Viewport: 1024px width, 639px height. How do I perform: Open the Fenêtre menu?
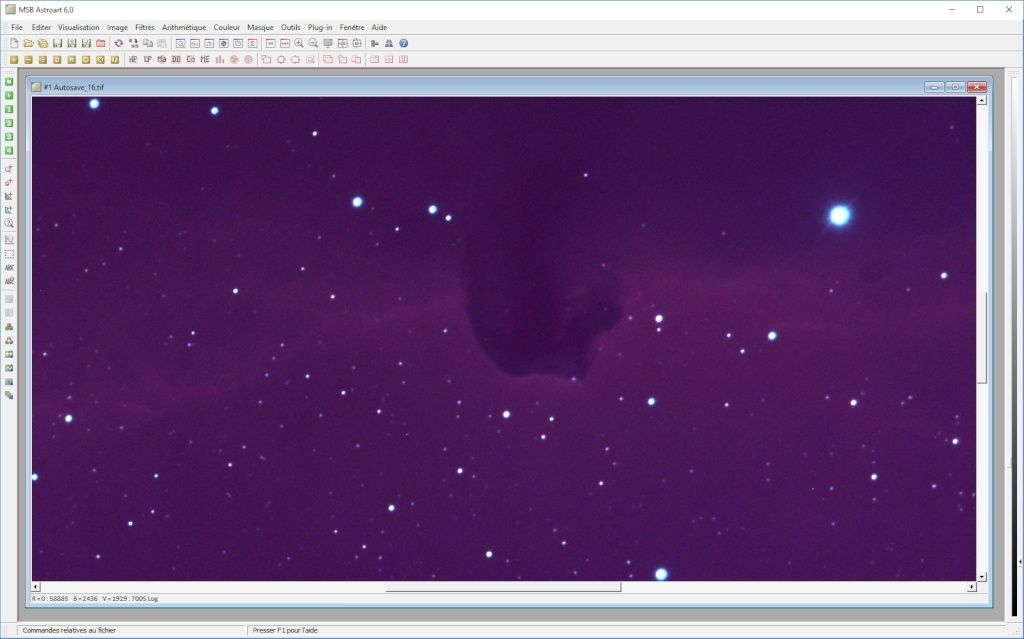tap(352, 27)
